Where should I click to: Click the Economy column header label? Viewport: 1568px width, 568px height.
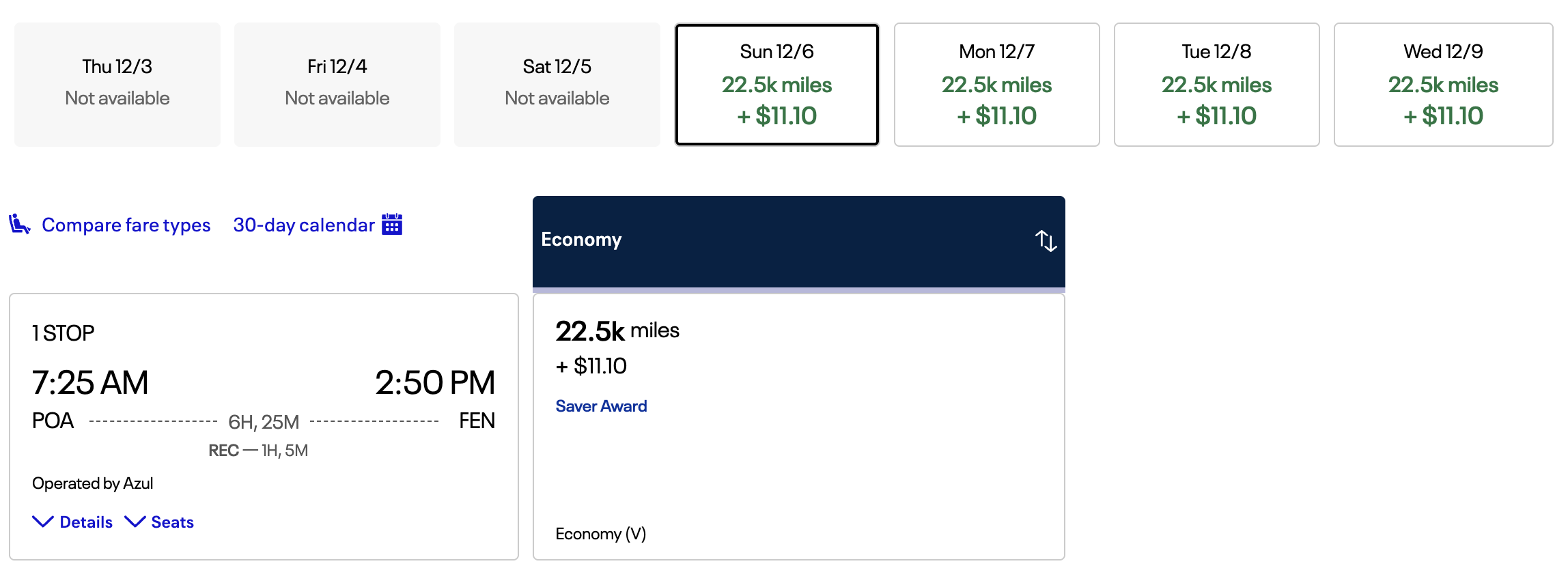click(x=581, y=240)
